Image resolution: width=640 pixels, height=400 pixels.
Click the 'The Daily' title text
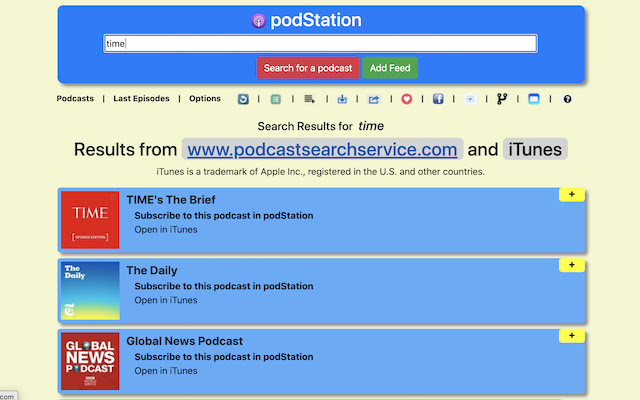tap(152, 270)
